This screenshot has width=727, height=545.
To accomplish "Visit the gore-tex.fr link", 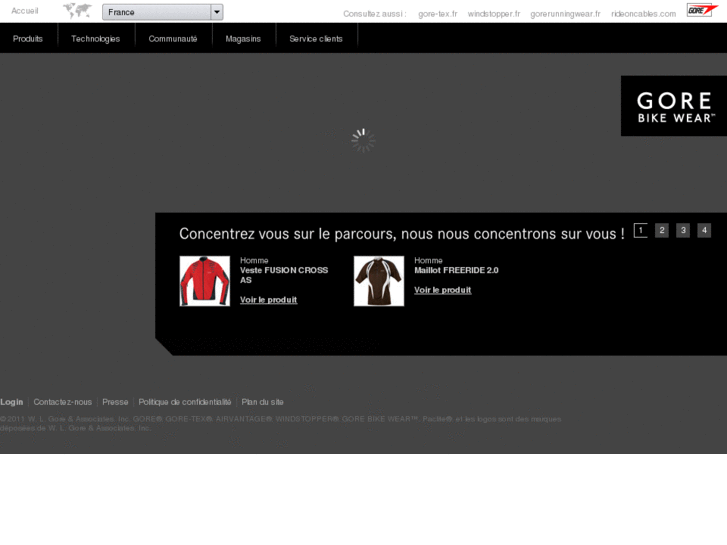I will coord(437,14).
